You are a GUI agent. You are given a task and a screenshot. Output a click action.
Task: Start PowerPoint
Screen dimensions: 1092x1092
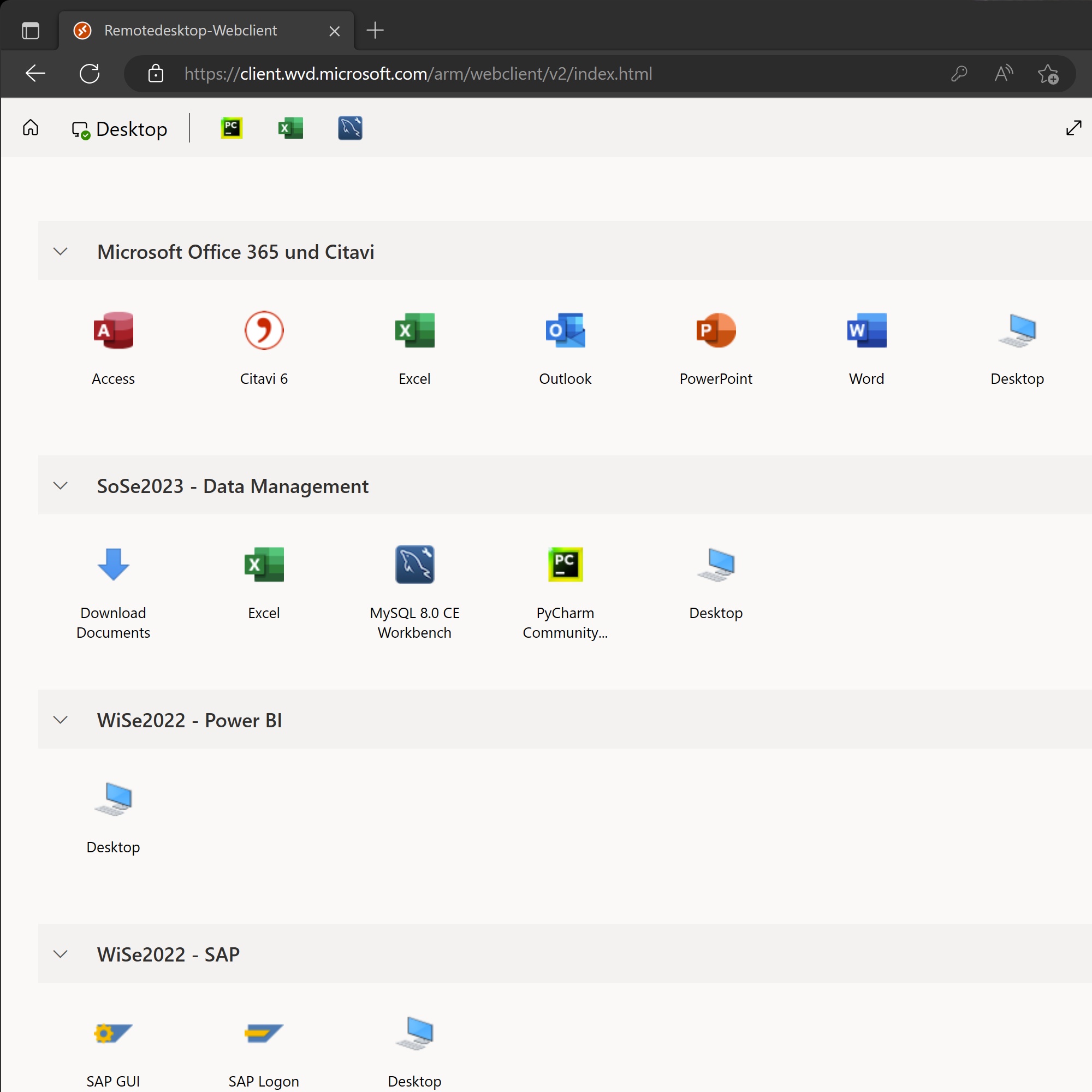point(716,348)
